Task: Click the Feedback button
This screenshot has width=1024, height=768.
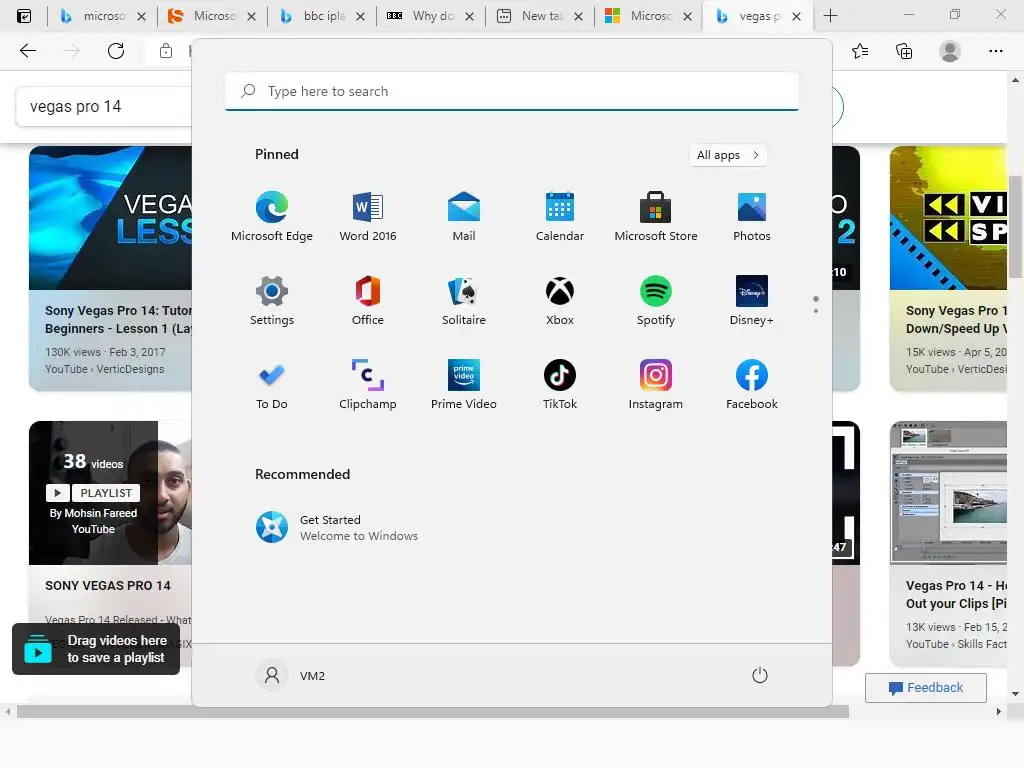Action: 925,688
